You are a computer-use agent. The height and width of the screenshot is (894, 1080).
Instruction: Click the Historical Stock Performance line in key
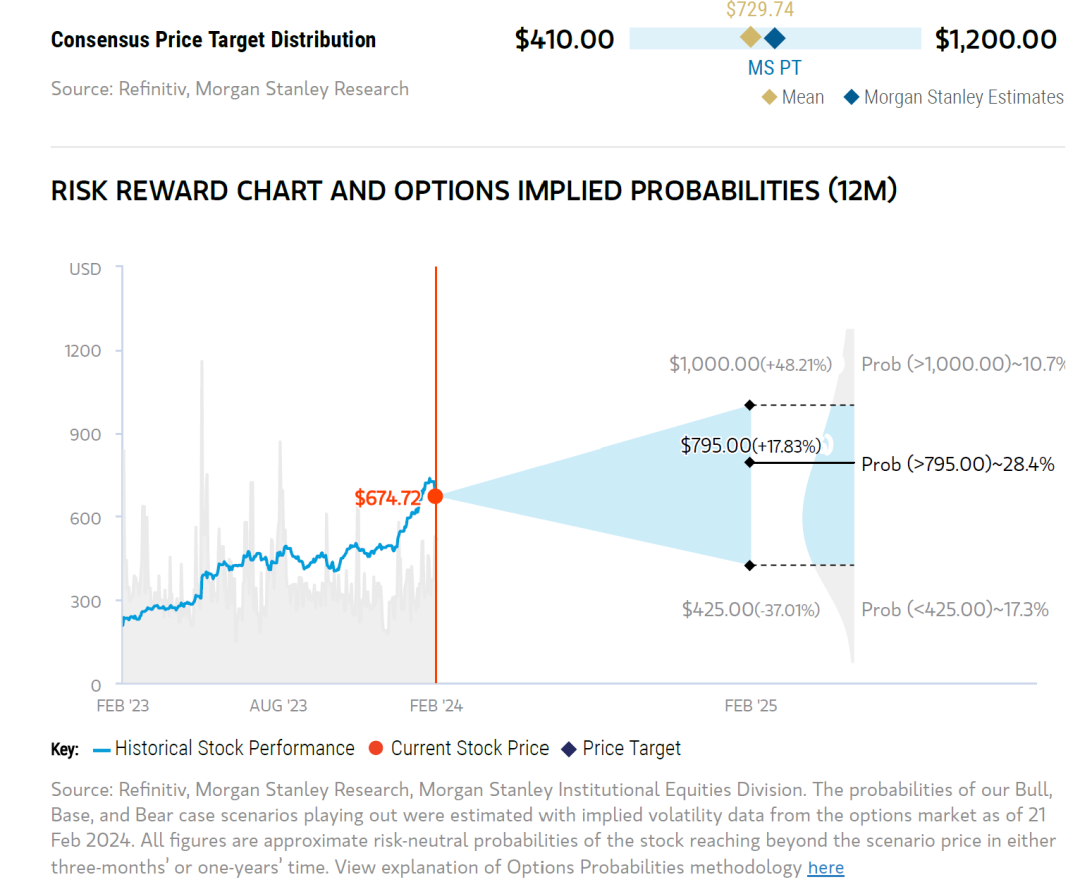pyautogui.click(x=101, y=748)
